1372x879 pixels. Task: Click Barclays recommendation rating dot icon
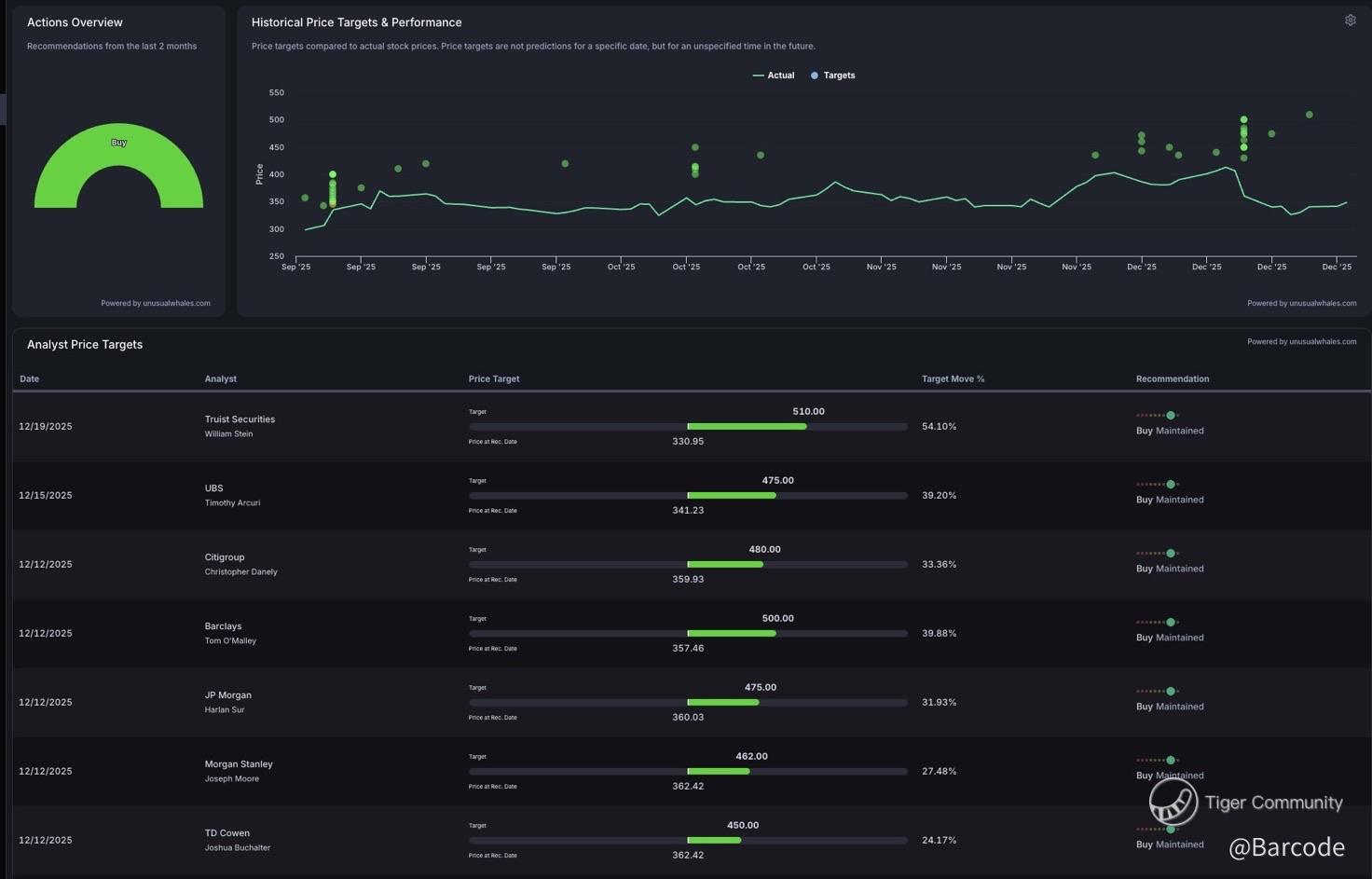point(1171,623)
